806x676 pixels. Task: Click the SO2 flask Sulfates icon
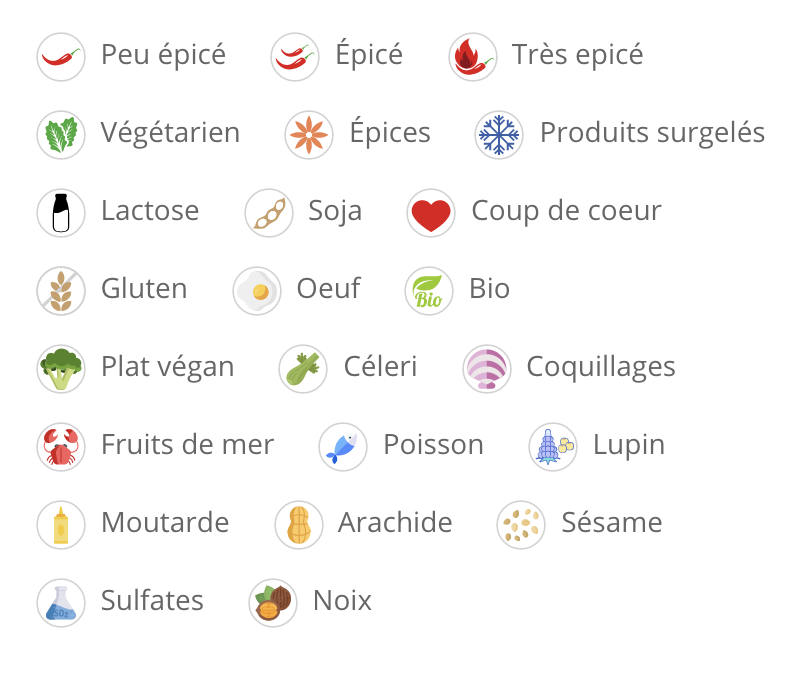tap(61, 602)
